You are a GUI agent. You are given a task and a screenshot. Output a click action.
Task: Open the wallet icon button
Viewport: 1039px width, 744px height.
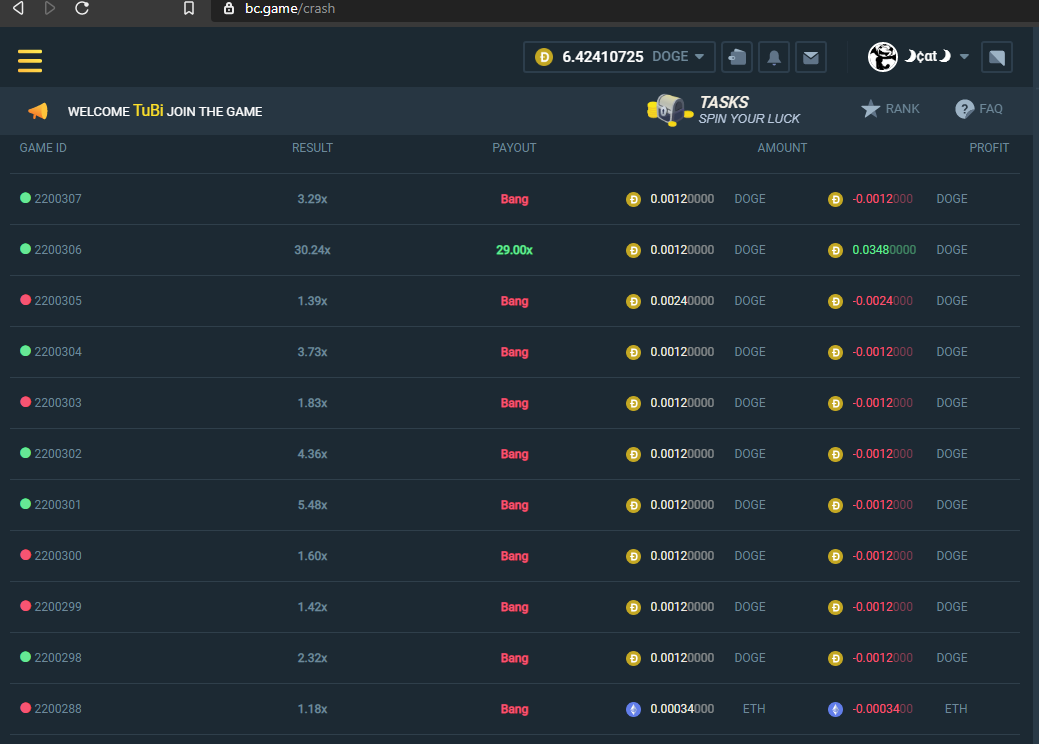737,57
